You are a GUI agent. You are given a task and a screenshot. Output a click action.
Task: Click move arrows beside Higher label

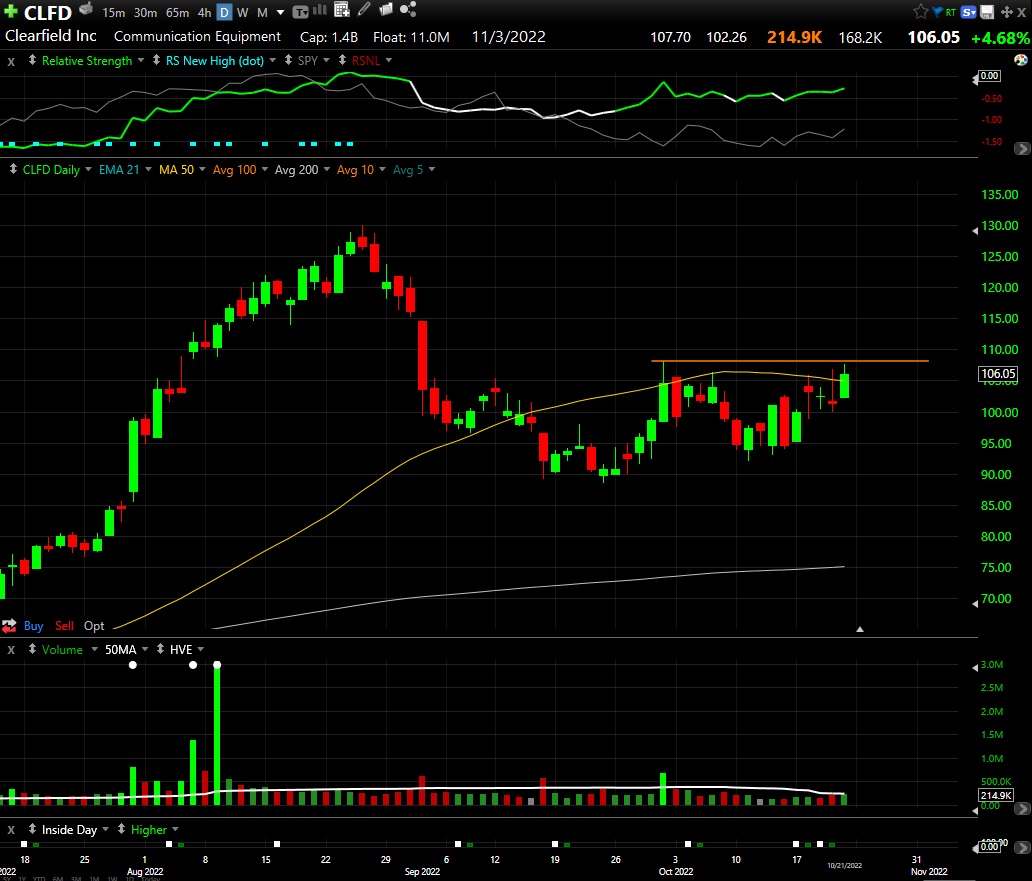121,829
